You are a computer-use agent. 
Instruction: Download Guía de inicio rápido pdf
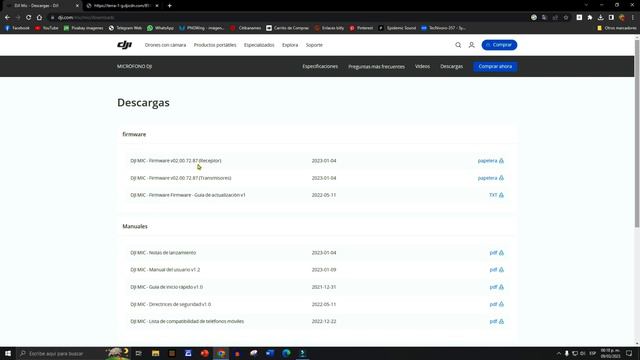(x=497, y=287)
